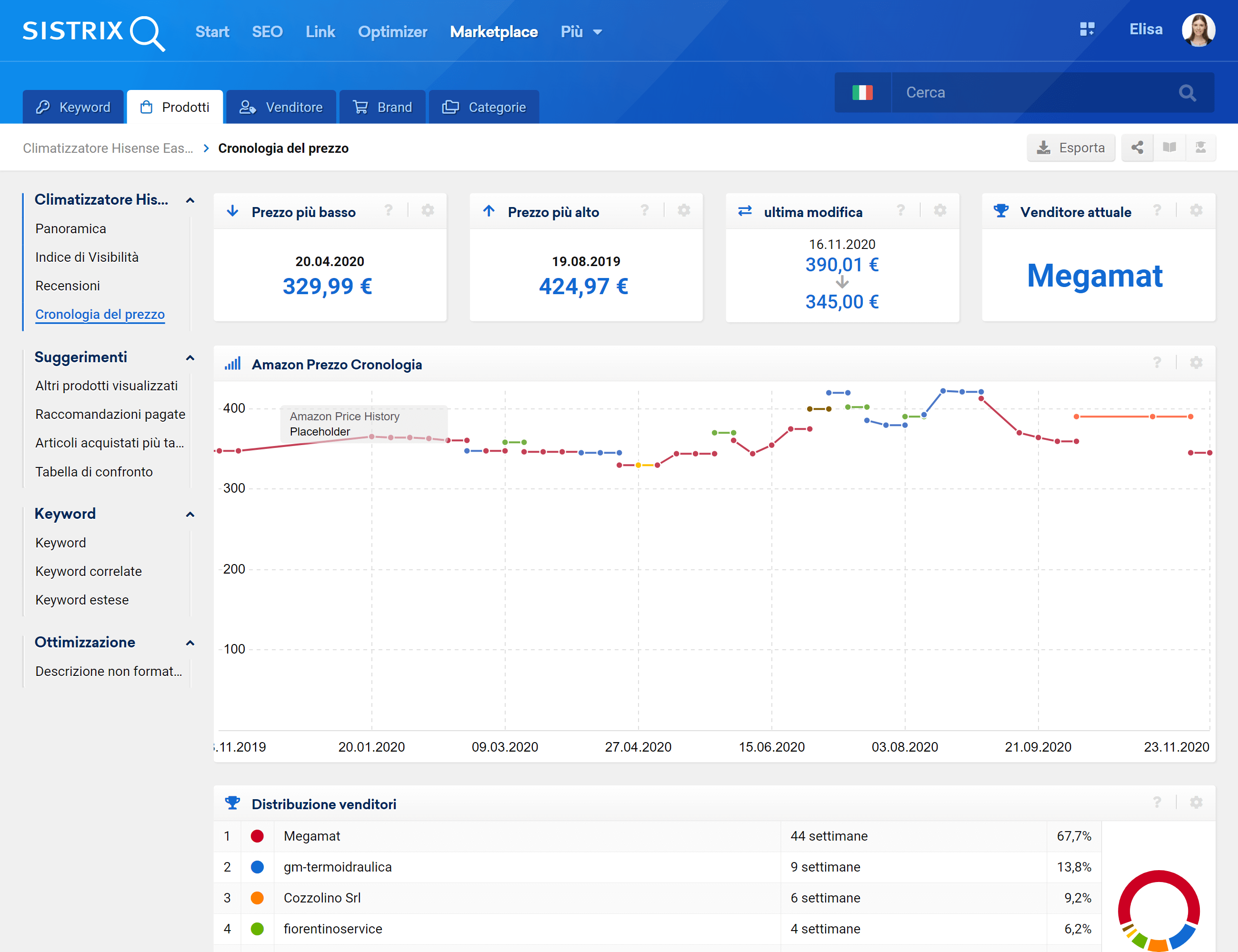Open the SEO menu item
This screenshot has width=1238, height=952.
click(267, 32)
